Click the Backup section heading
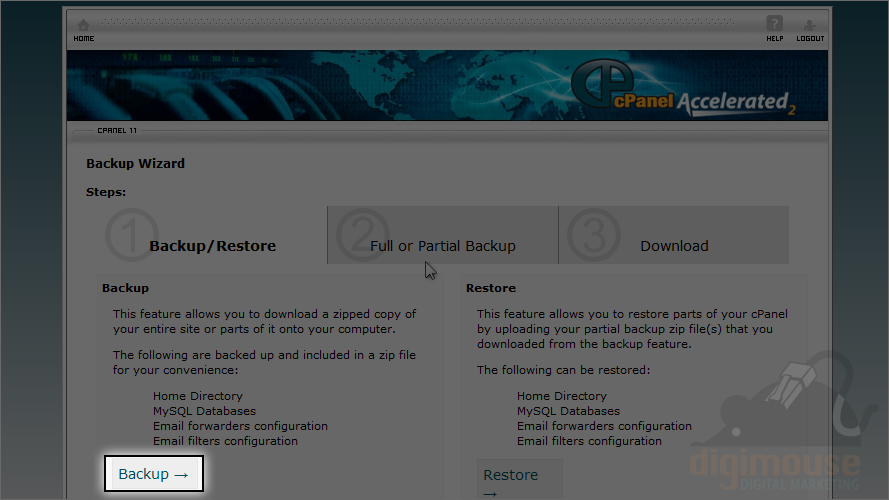 [125, 288]
